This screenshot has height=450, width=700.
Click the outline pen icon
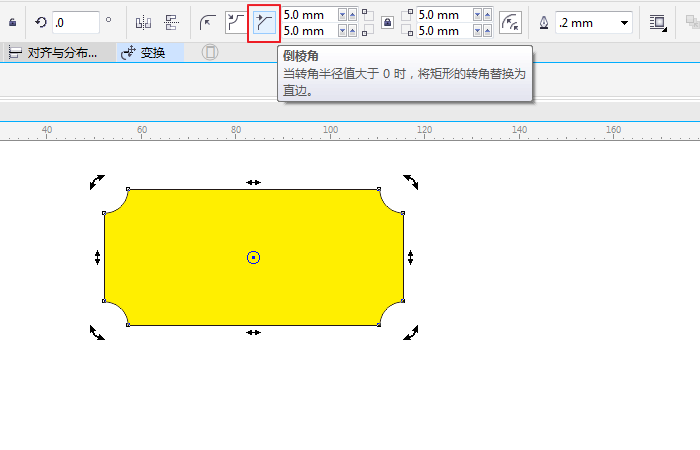543,22
